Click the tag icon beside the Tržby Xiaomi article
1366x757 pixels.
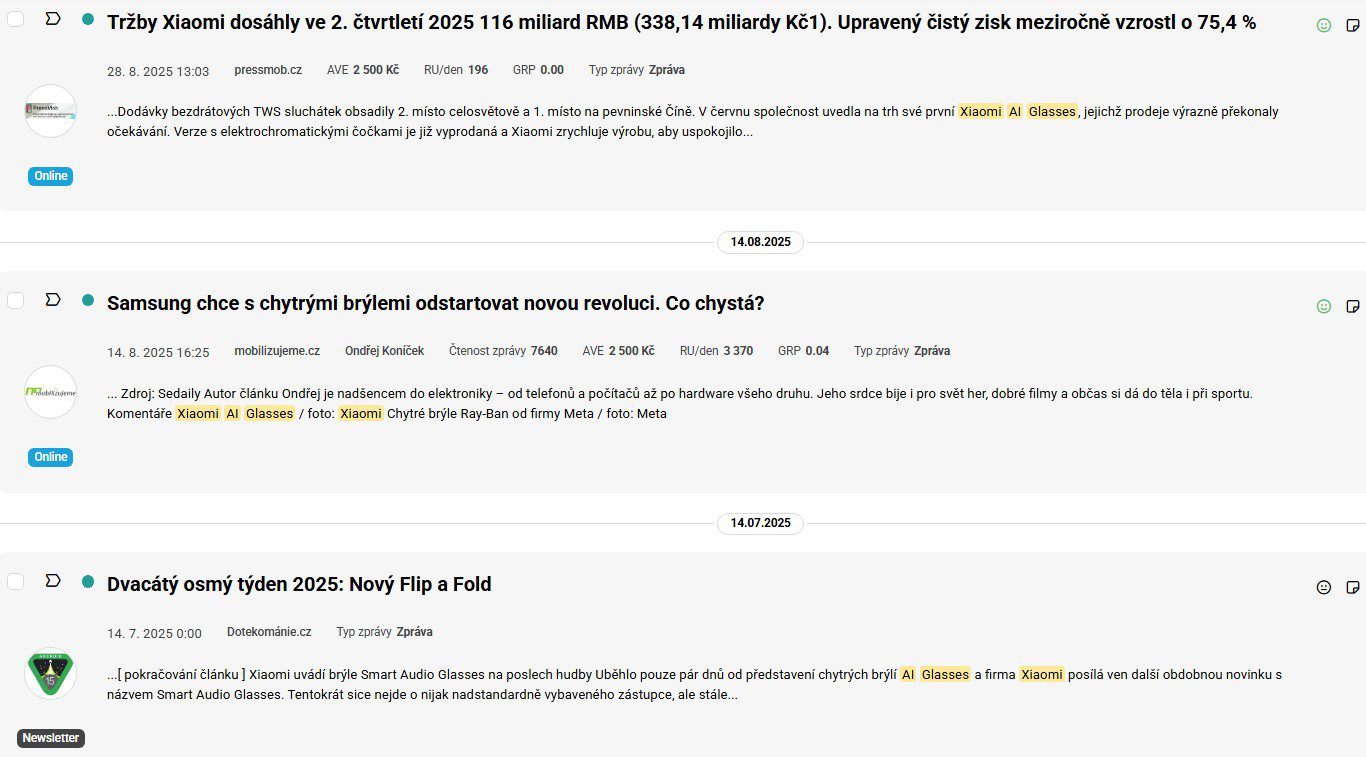coord(53,19)
